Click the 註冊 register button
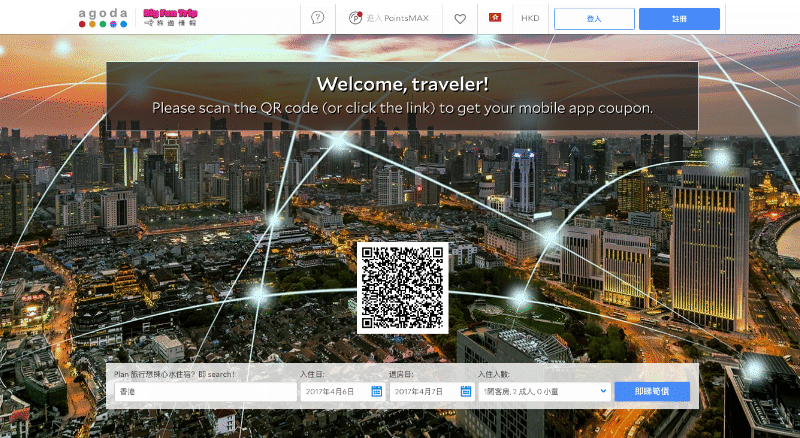Viewport: 800px width, 438px height. [679, 19]
